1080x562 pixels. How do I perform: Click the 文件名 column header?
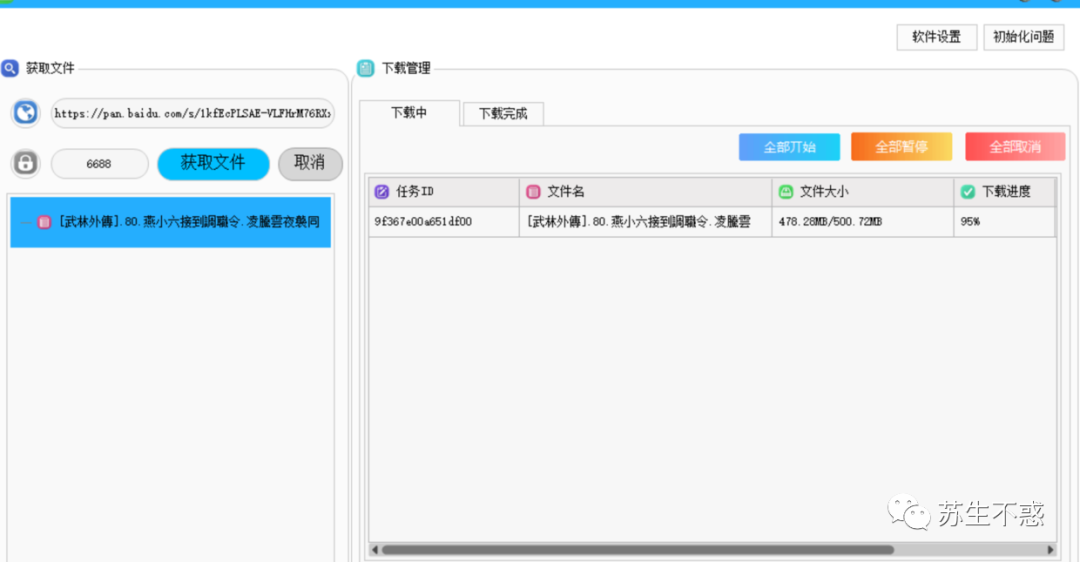point(645,191)
